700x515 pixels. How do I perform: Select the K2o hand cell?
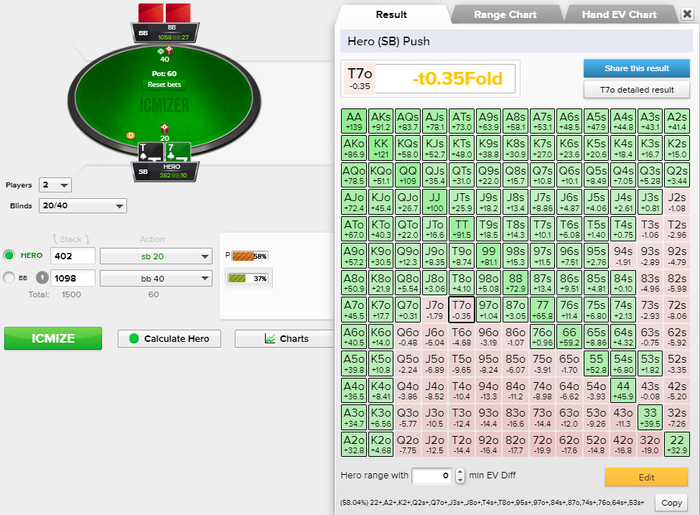click(381, 444)
